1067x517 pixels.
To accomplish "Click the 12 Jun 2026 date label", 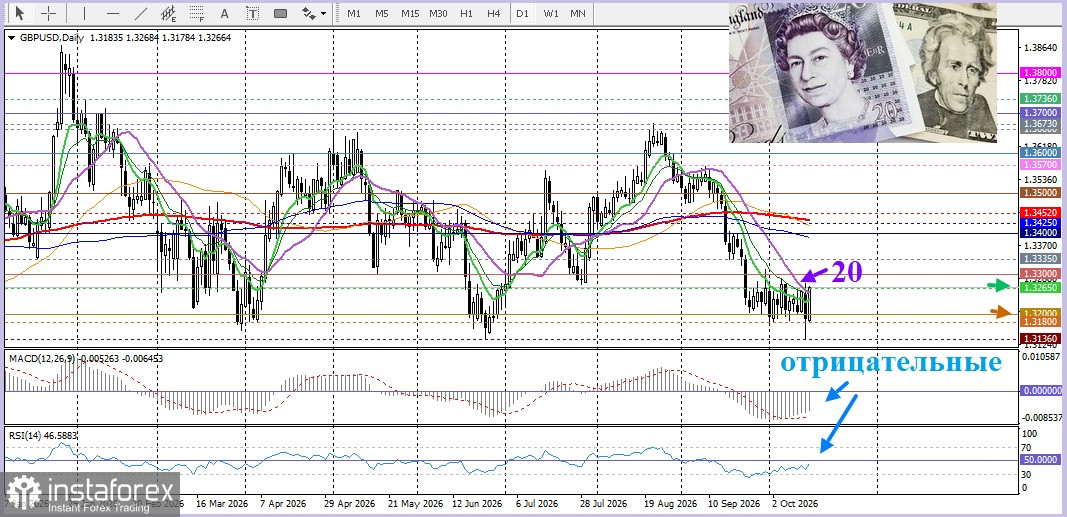I will (x=477, y=505).
